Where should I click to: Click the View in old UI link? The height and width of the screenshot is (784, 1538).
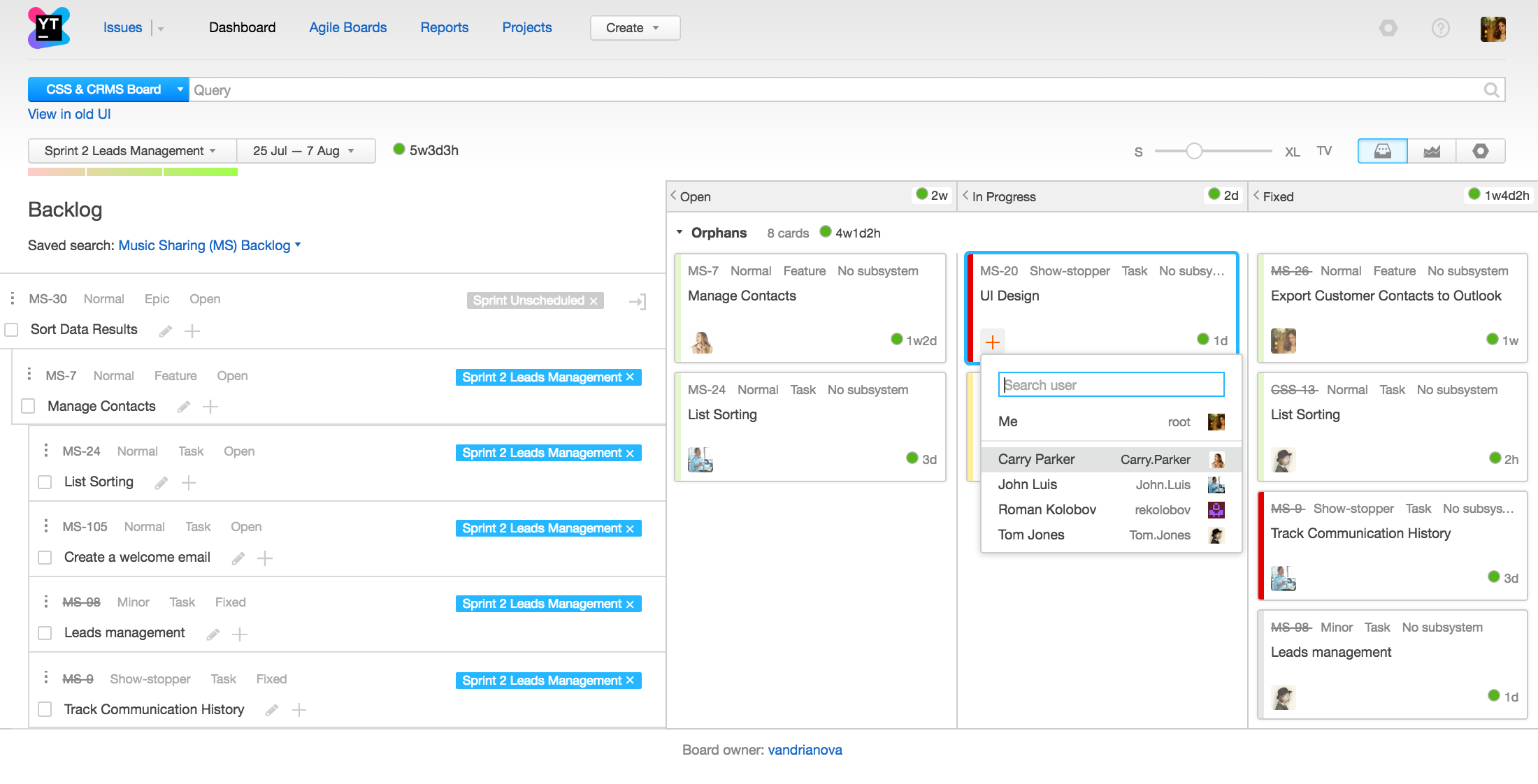coord(69,114)
